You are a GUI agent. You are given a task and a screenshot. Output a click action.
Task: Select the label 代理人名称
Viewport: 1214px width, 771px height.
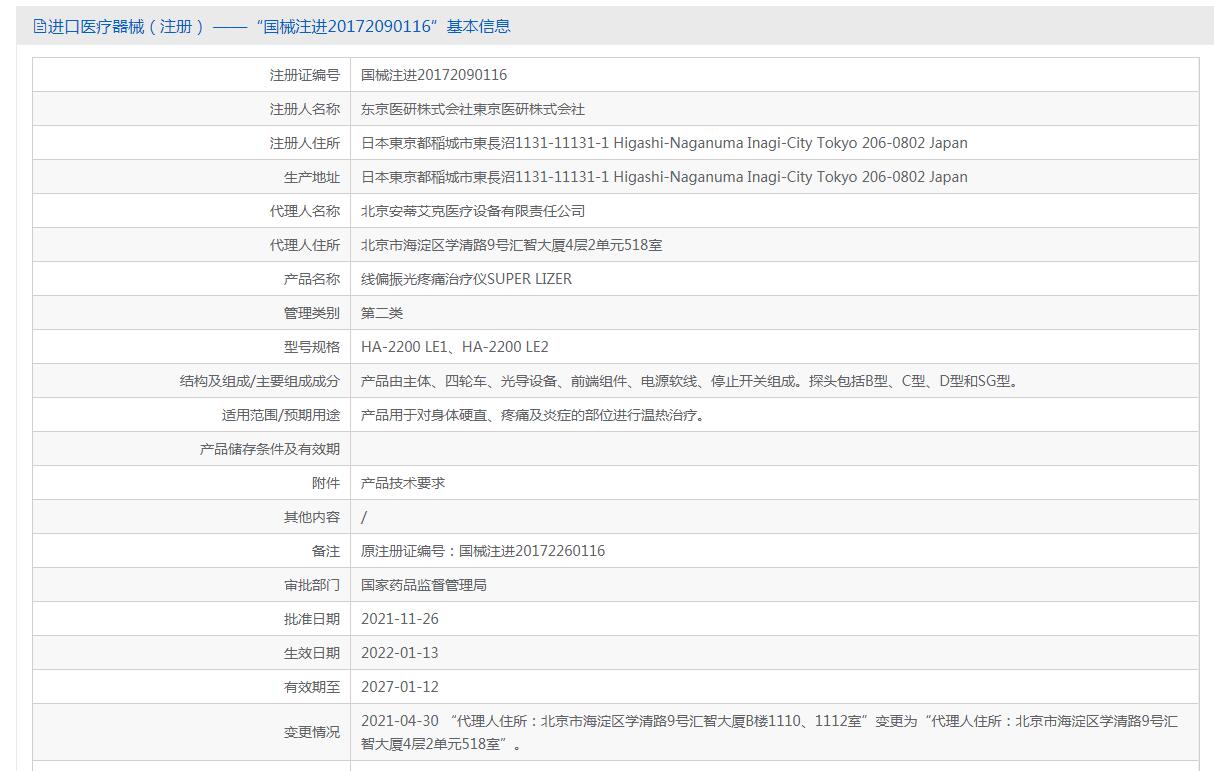(x=304, y=211)
